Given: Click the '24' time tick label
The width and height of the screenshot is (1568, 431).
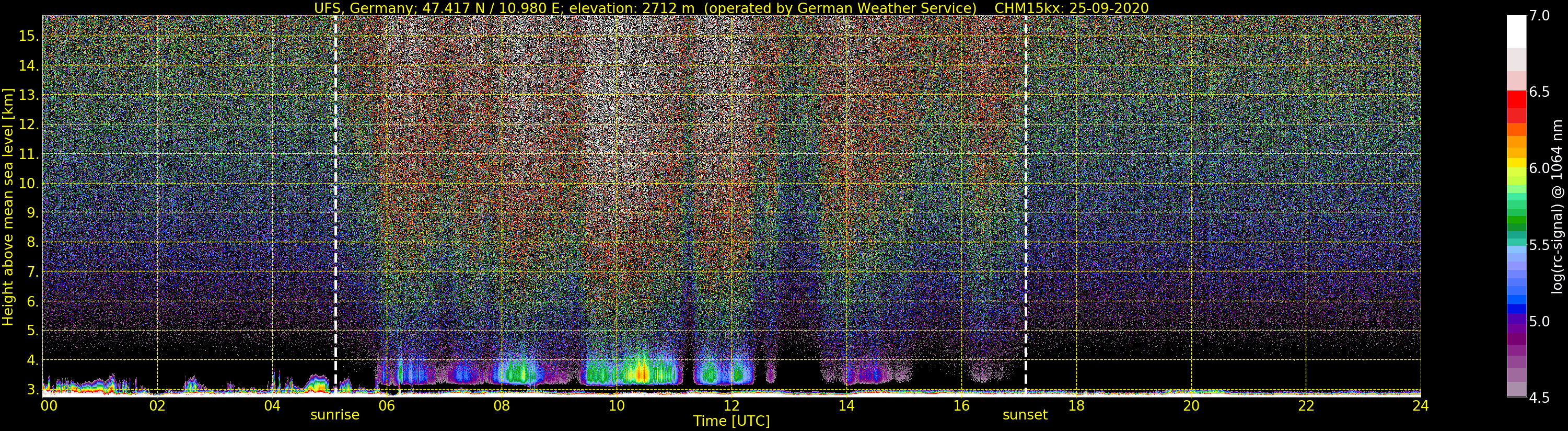Looking at the screenshot, I should (x=1420, y=405).
